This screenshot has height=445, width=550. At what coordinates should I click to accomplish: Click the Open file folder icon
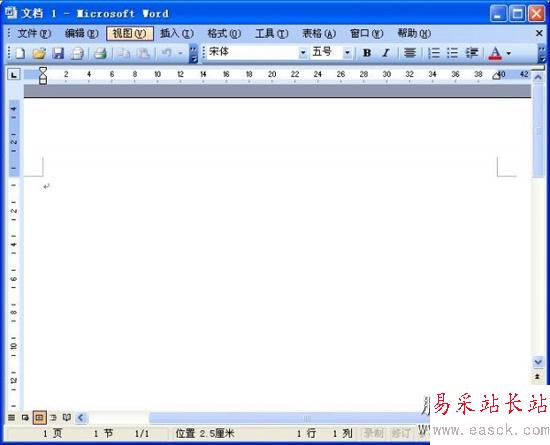pyautogui.click(x=39, y=53)
